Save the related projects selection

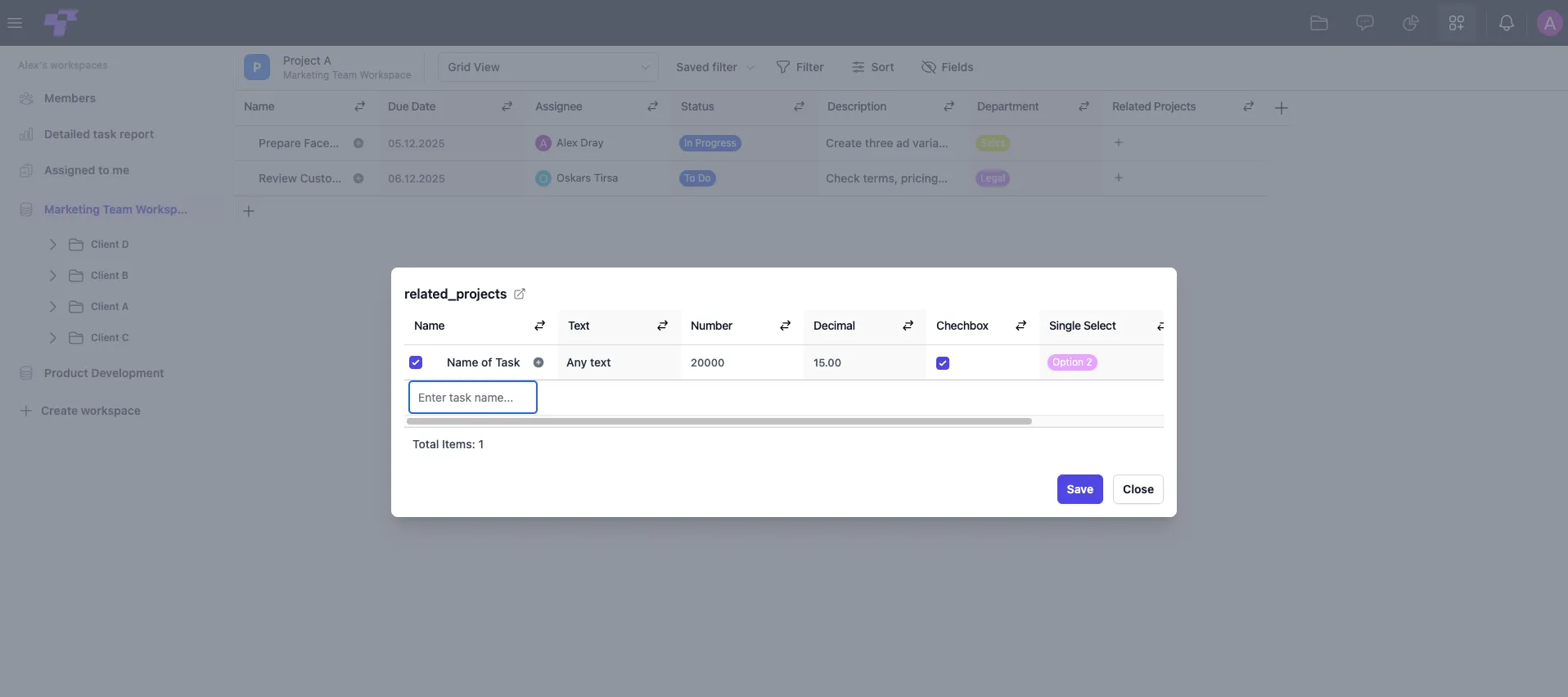[1080, 489]
